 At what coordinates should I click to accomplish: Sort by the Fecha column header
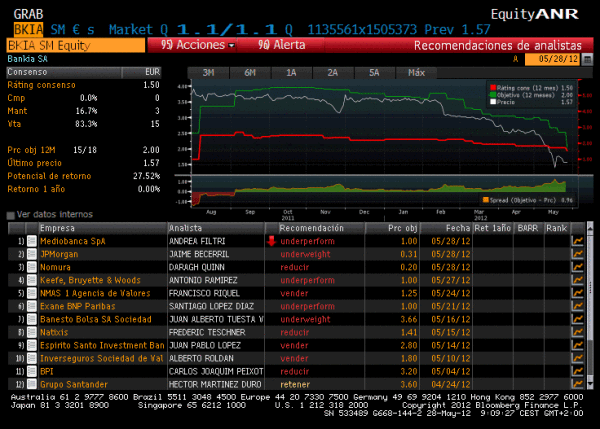[x=447, y=228]
